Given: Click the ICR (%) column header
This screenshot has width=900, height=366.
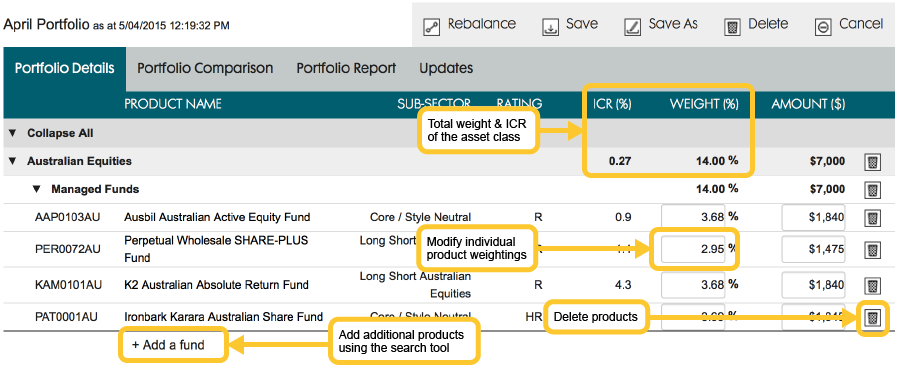Looking at the screenshot, I should pos(612,104).
